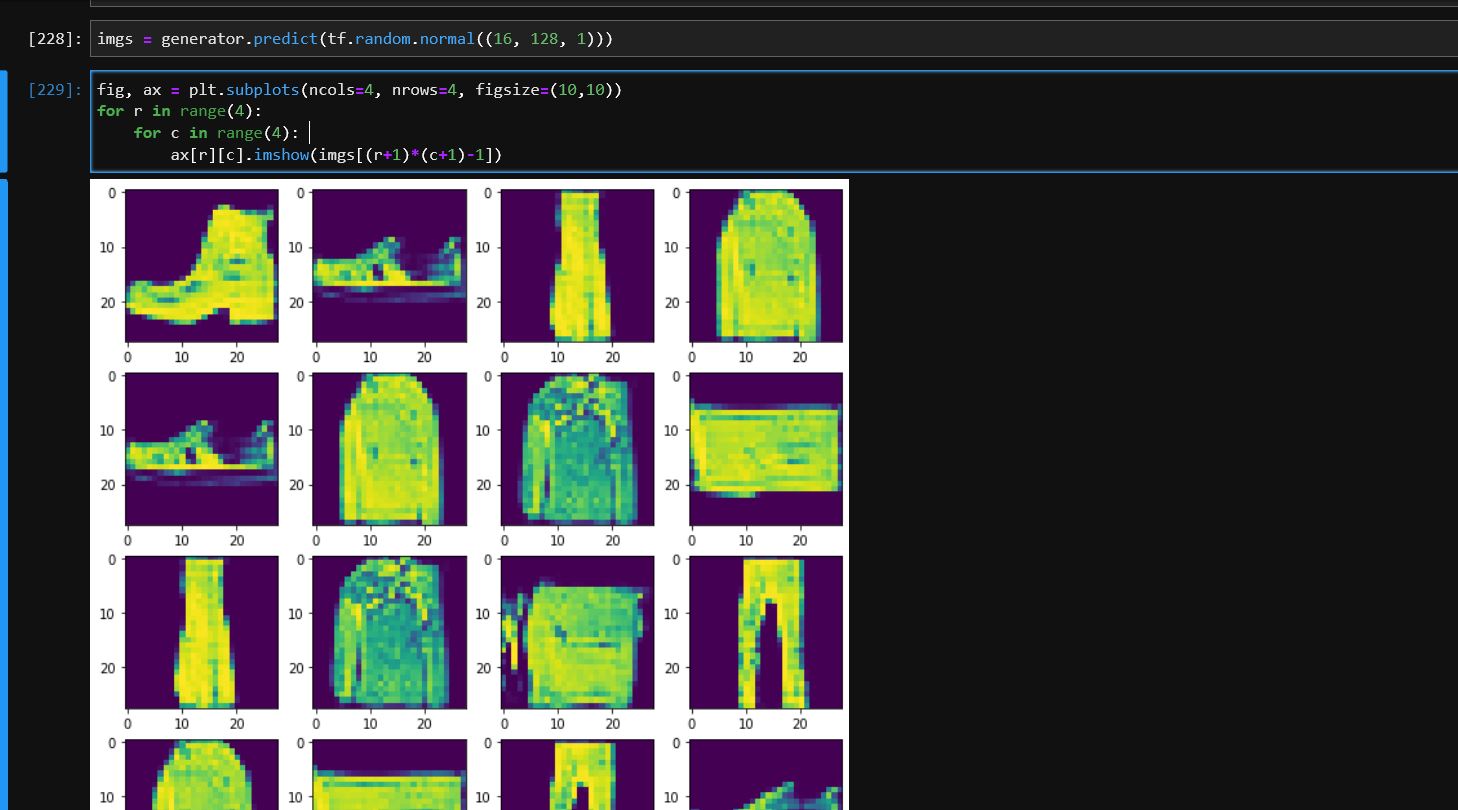Click the pullover image in row three
This screenshot has width=1458, height=810.
[389, 630]
